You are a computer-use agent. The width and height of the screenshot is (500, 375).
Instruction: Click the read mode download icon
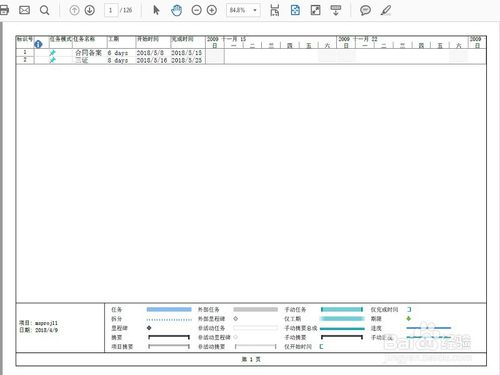[x=336, y=10]
